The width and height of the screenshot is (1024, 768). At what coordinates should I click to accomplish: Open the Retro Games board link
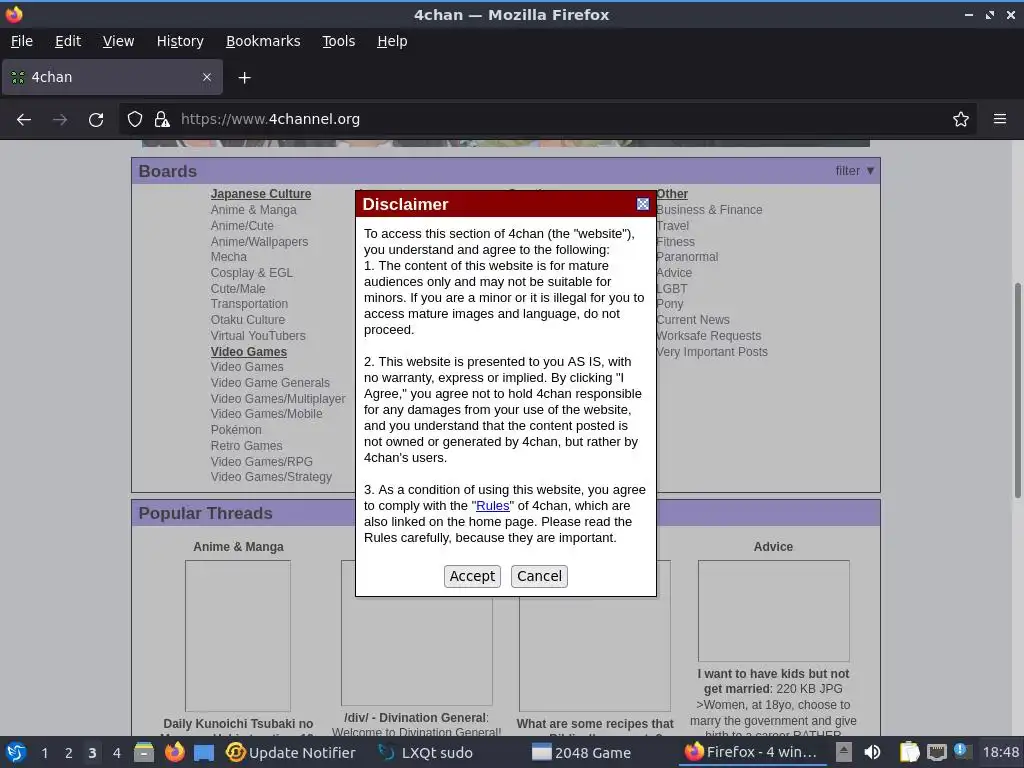pos(246,445)
